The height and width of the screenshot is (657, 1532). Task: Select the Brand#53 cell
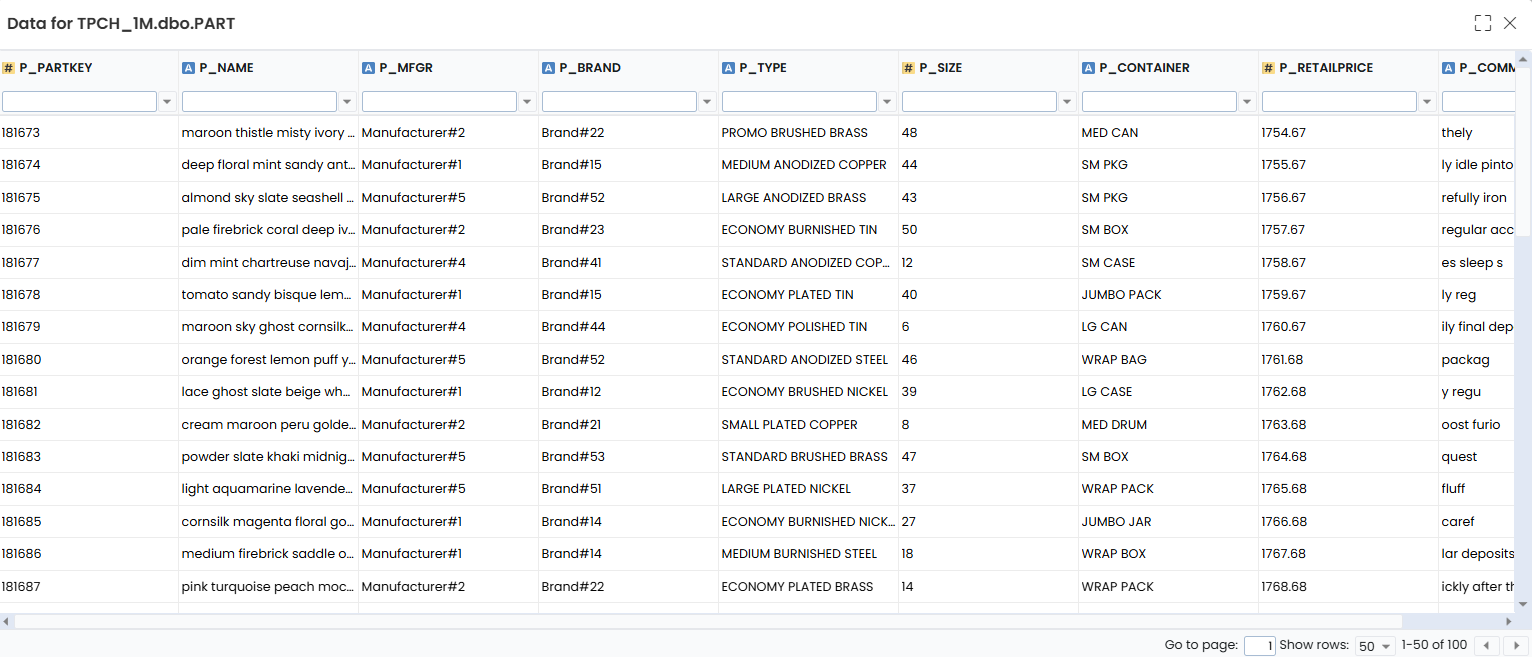(629, 457)
